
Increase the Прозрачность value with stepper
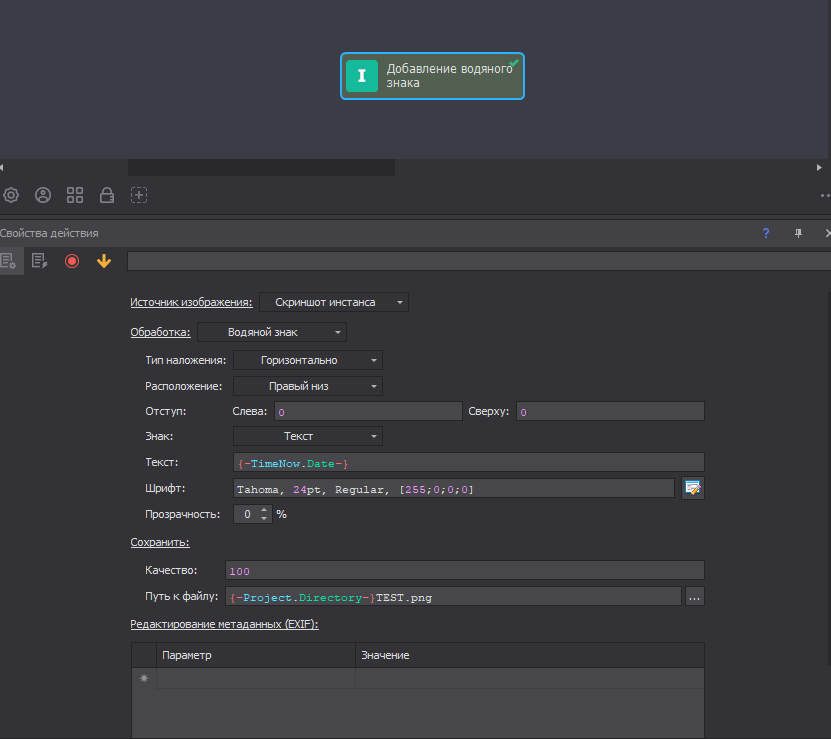[264, 510]
